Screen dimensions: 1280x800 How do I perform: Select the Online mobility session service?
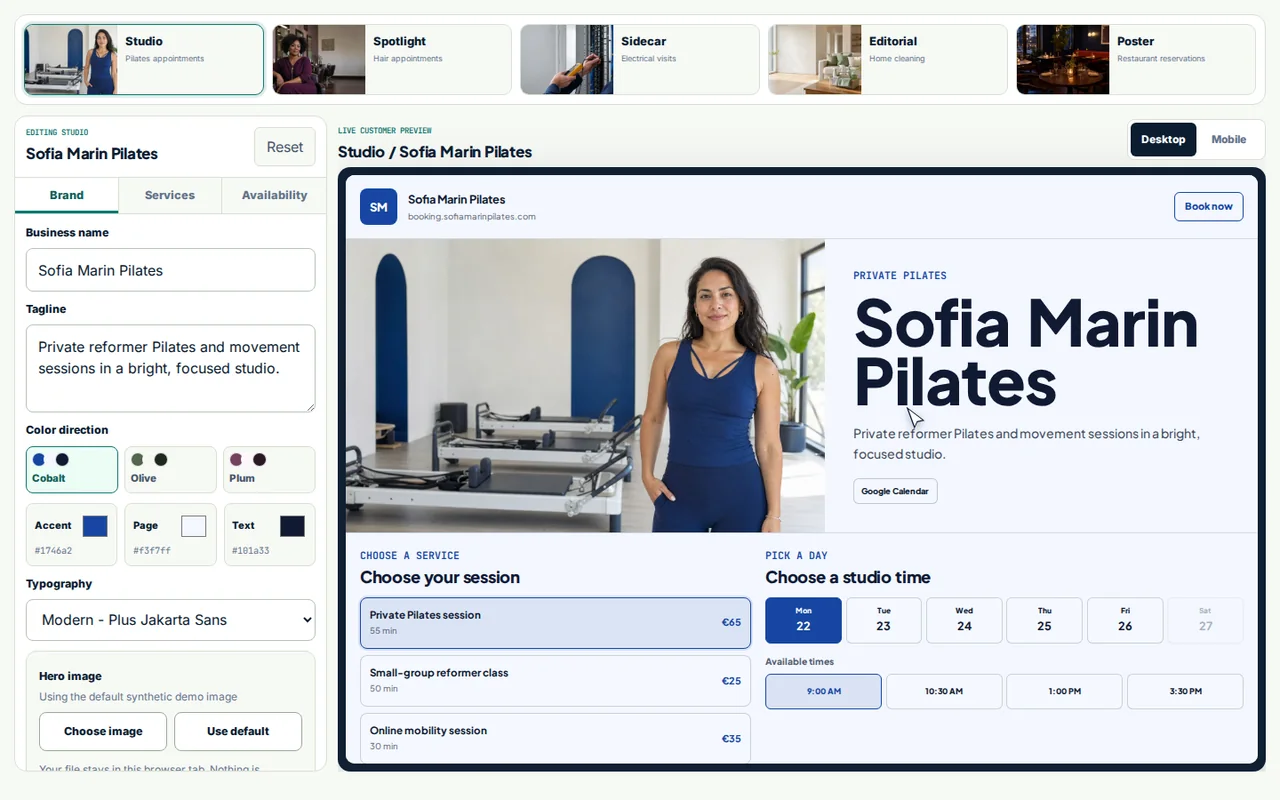(x=555, y=738)
